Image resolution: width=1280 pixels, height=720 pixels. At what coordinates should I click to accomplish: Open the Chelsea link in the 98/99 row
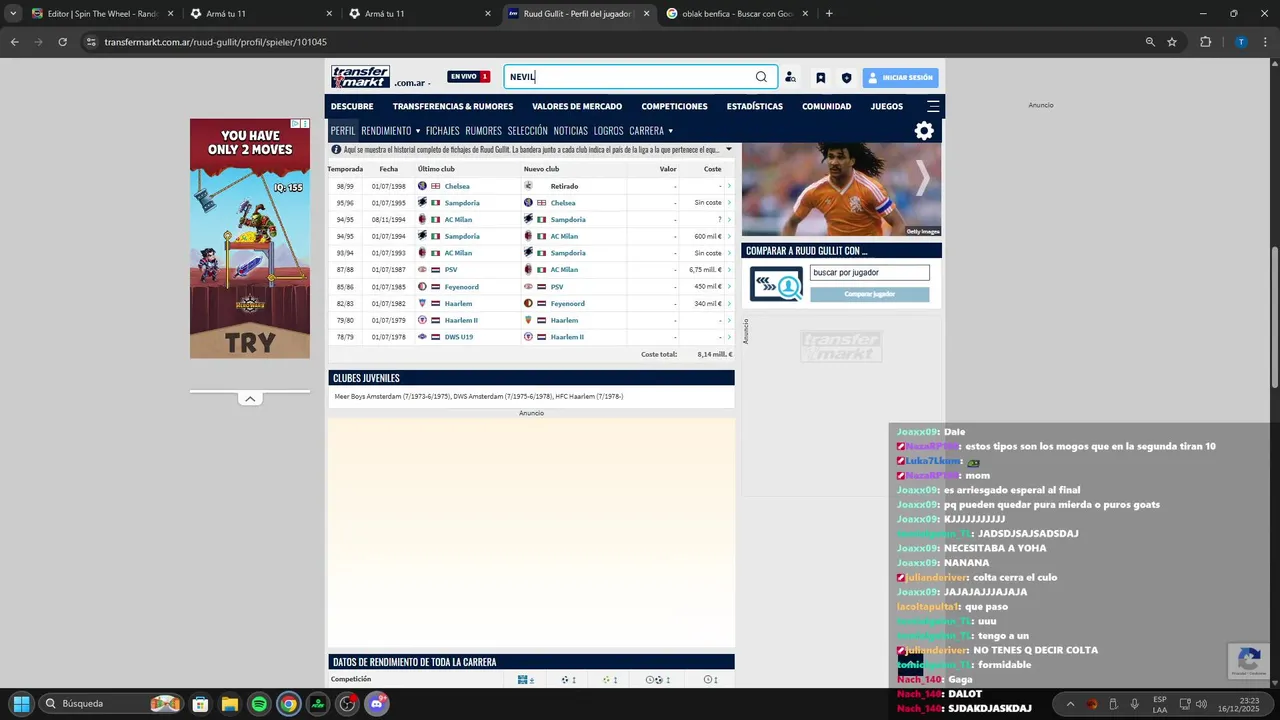457,186
